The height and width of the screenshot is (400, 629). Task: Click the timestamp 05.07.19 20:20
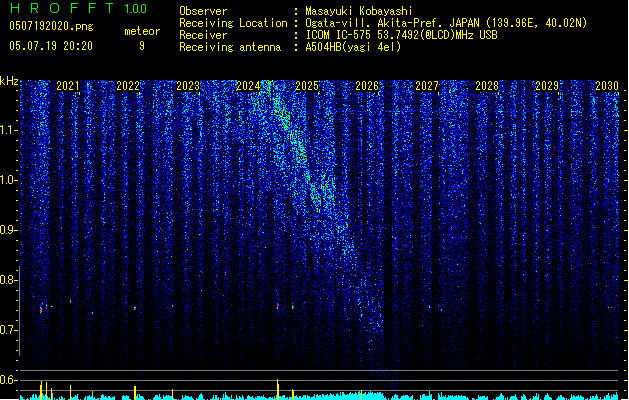pos(51,46)
